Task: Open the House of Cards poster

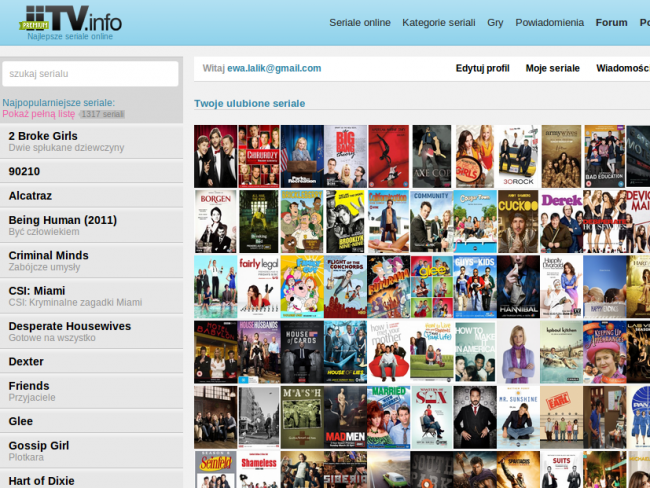Action: [x=302, y=352]
